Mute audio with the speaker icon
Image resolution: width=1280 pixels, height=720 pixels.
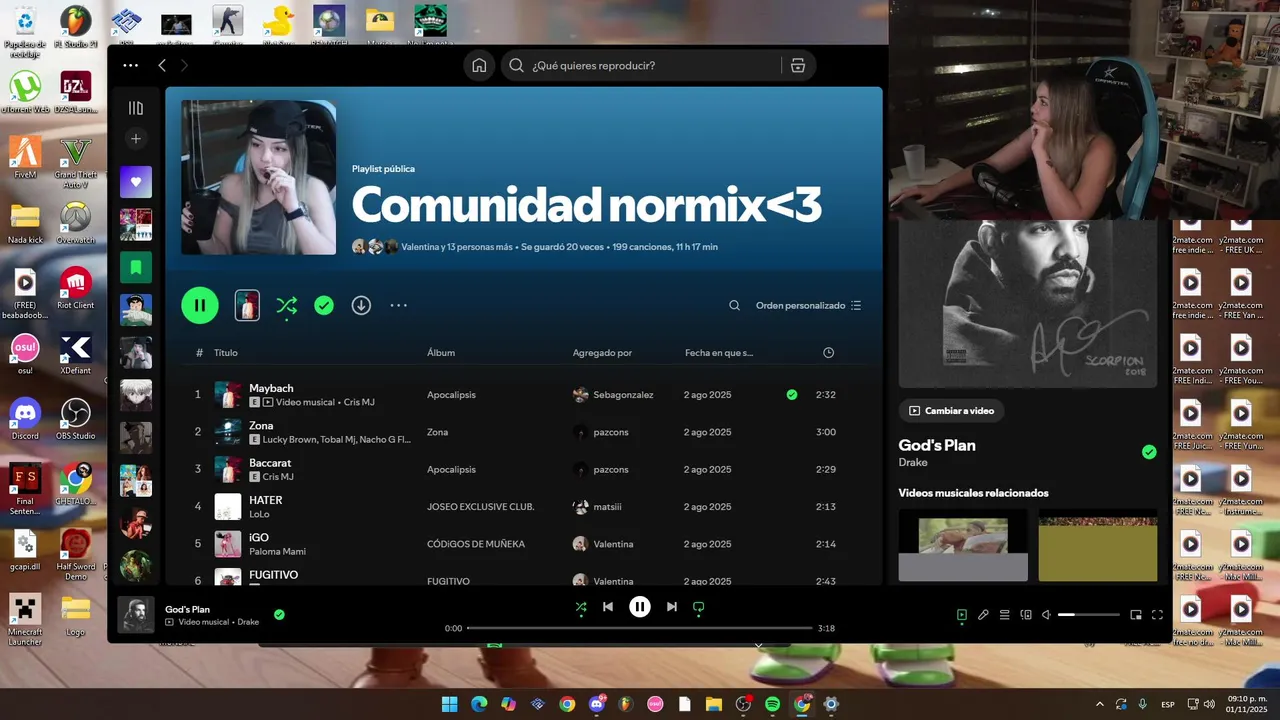tap(1046, 615)
